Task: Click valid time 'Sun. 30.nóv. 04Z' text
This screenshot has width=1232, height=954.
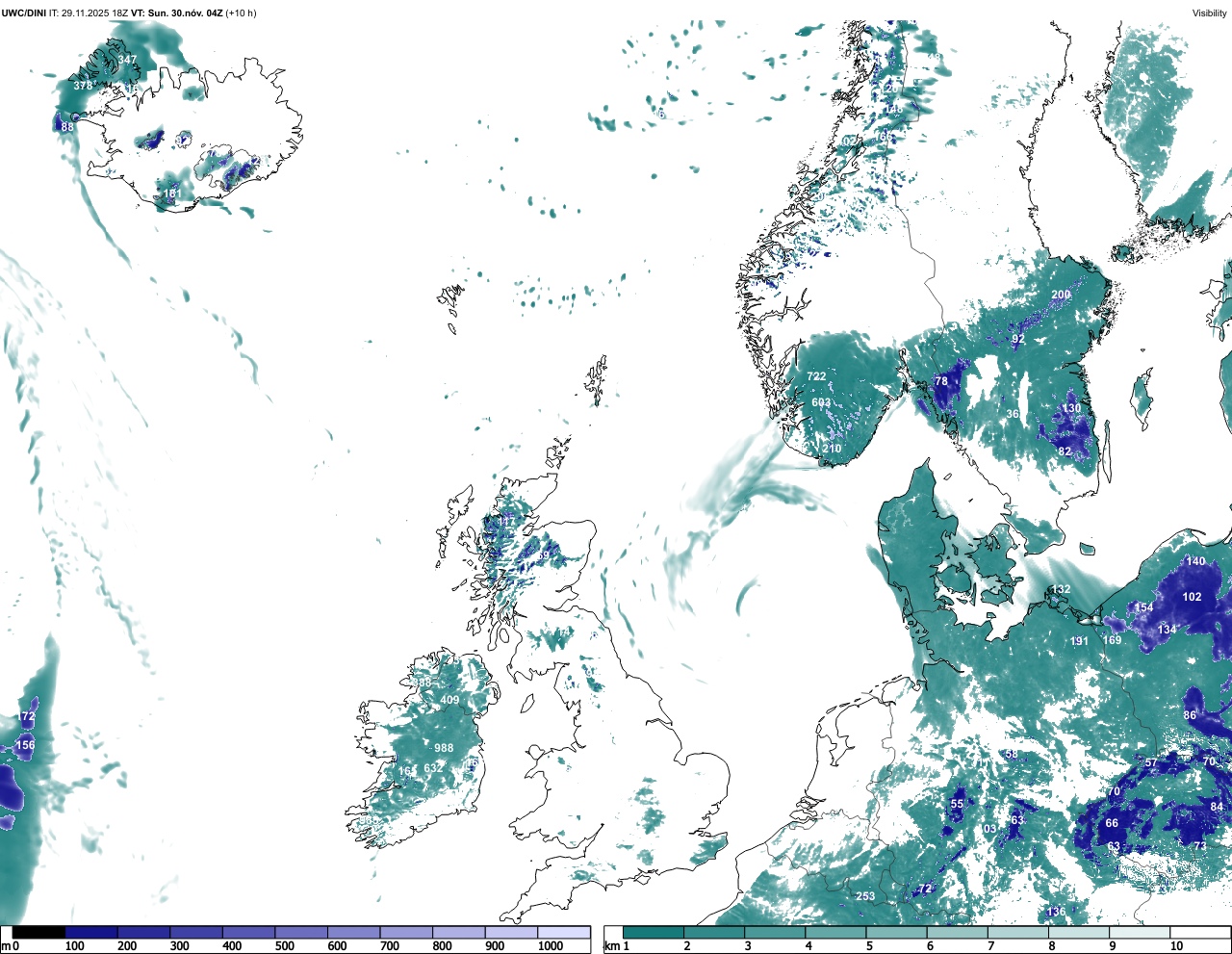Action: tap(184, 13)
